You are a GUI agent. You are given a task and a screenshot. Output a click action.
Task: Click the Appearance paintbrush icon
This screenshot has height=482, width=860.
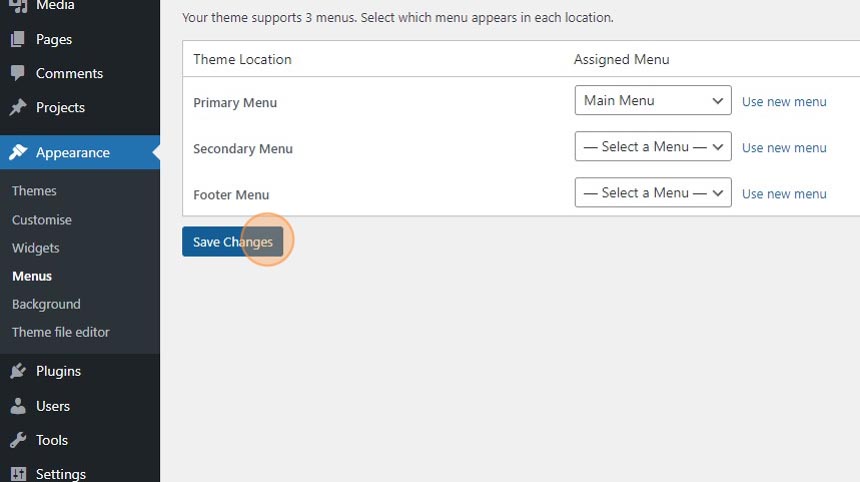tap(18, 153)
